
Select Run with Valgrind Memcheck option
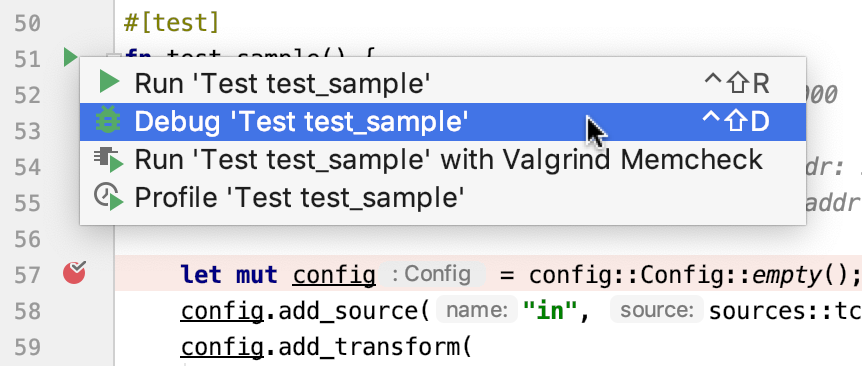pos(443,159)
